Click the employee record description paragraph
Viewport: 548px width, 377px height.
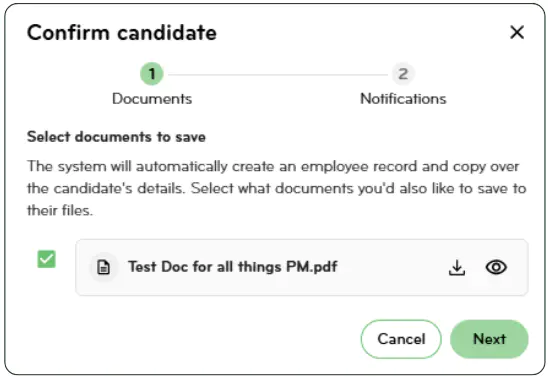click(x=276, y=188)
